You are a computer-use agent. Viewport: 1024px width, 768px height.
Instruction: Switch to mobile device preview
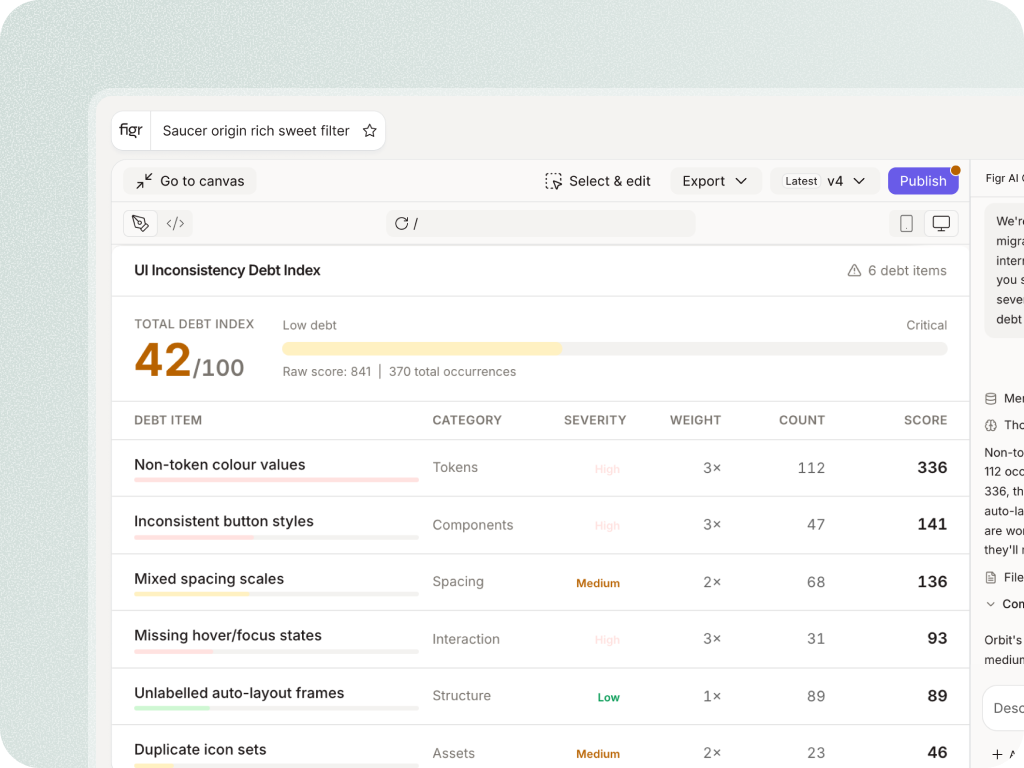906,223
